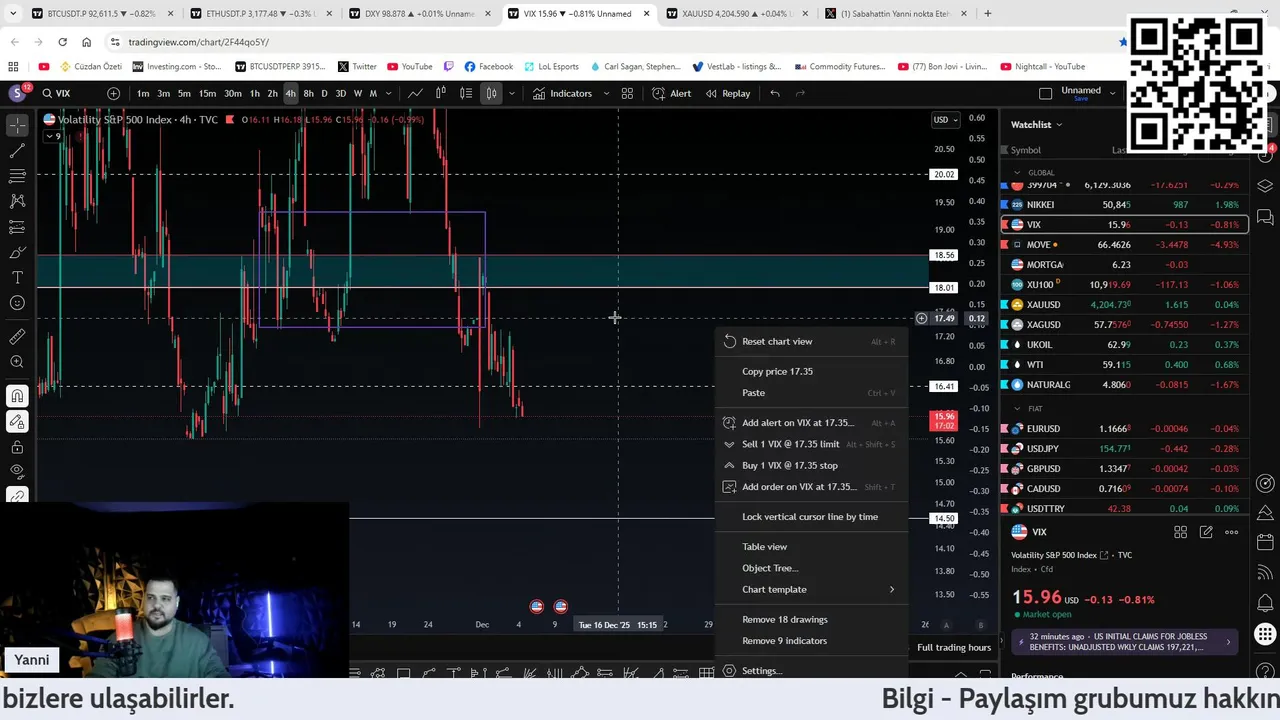Viewport: 1280px width, 720px height.
Task: Select the trend line drawing tool
Action: [17, 151]
